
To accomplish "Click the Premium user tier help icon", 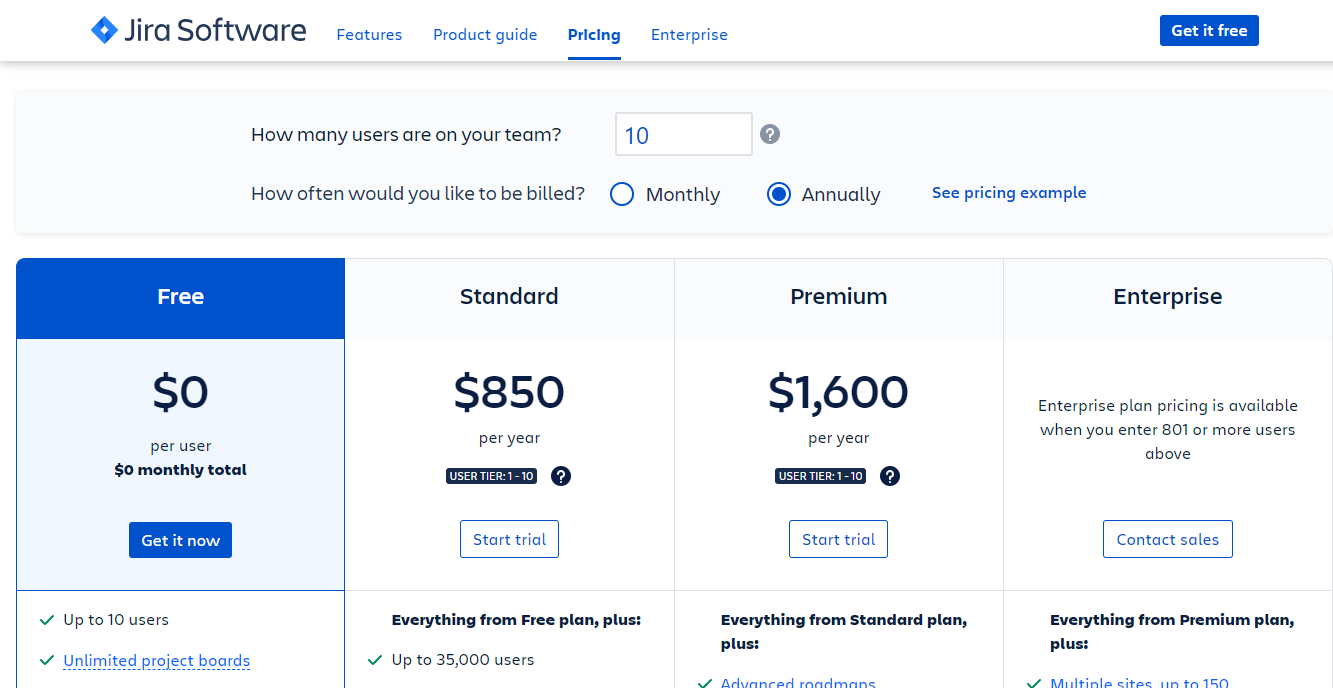I will point(890,476).
